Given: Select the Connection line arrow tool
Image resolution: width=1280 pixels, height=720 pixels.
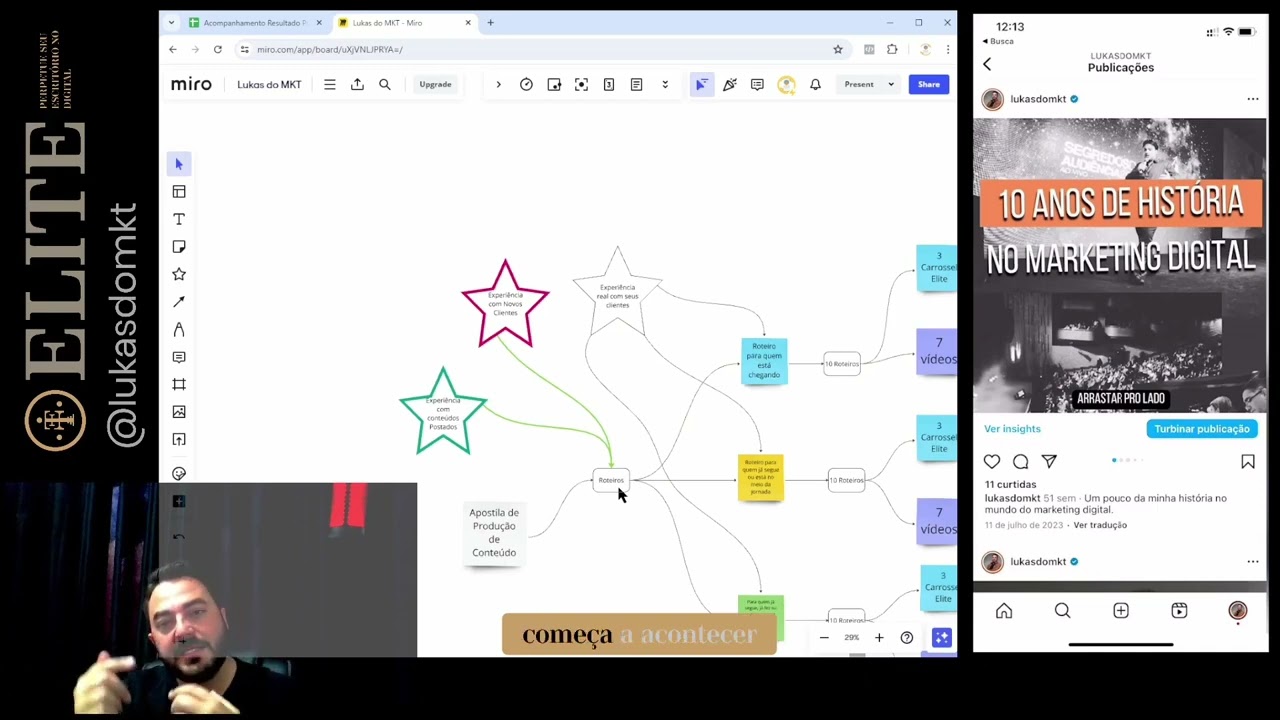Looking at the screenshot, I should [179, 302].
